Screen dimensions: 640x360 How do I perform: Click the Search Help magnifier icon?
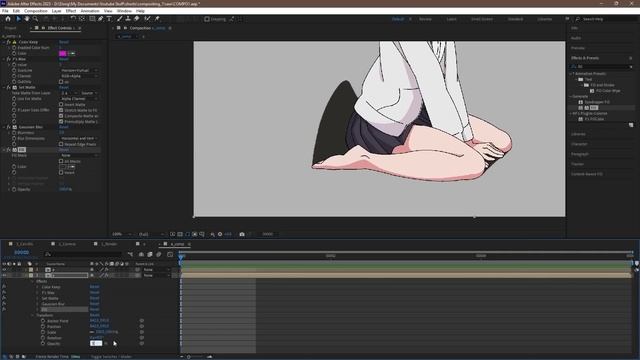click(578, 19)
